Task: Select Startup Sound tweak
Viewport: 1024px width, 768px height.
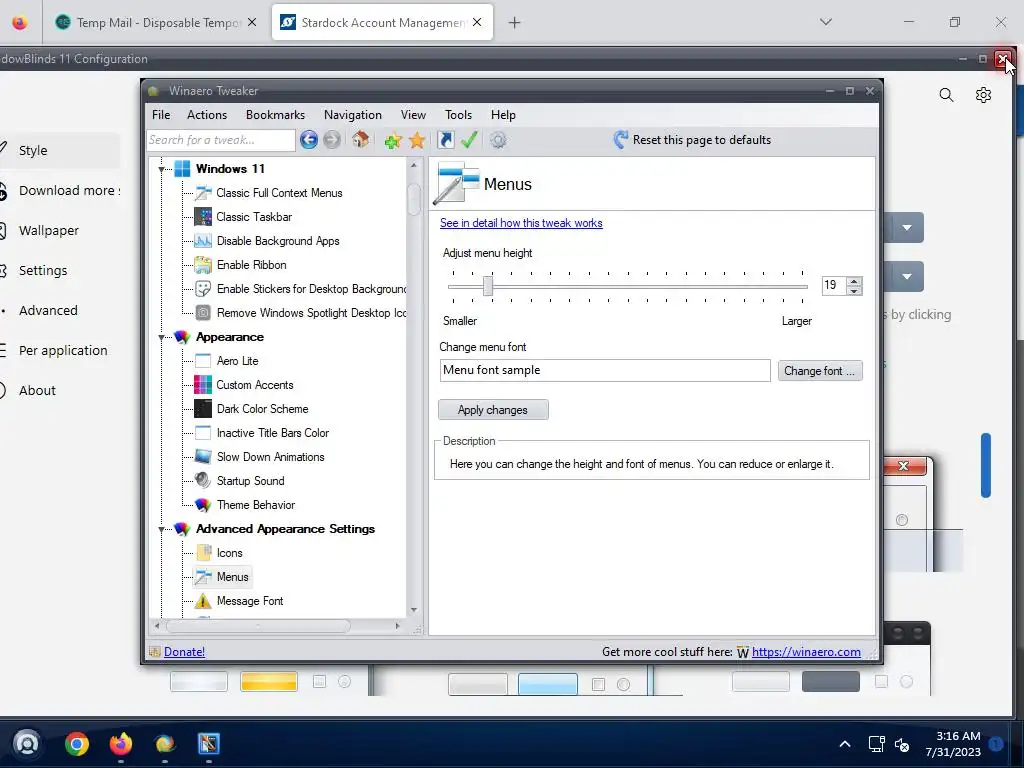Action: coord(240,481)
